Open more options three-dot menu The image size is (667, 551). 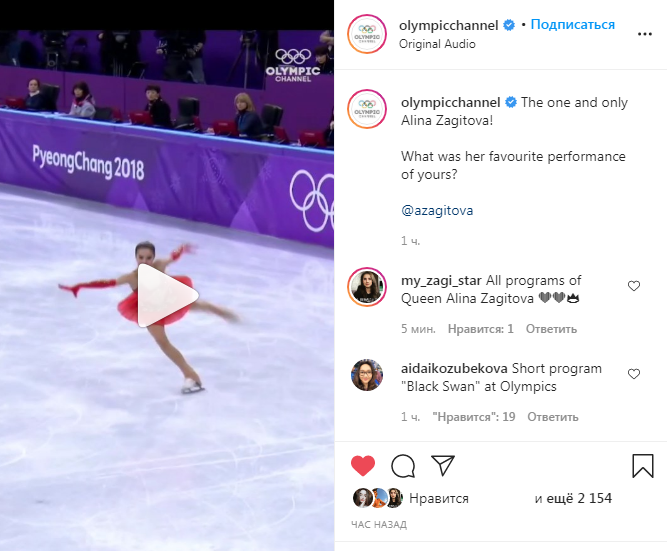[644, 34]
